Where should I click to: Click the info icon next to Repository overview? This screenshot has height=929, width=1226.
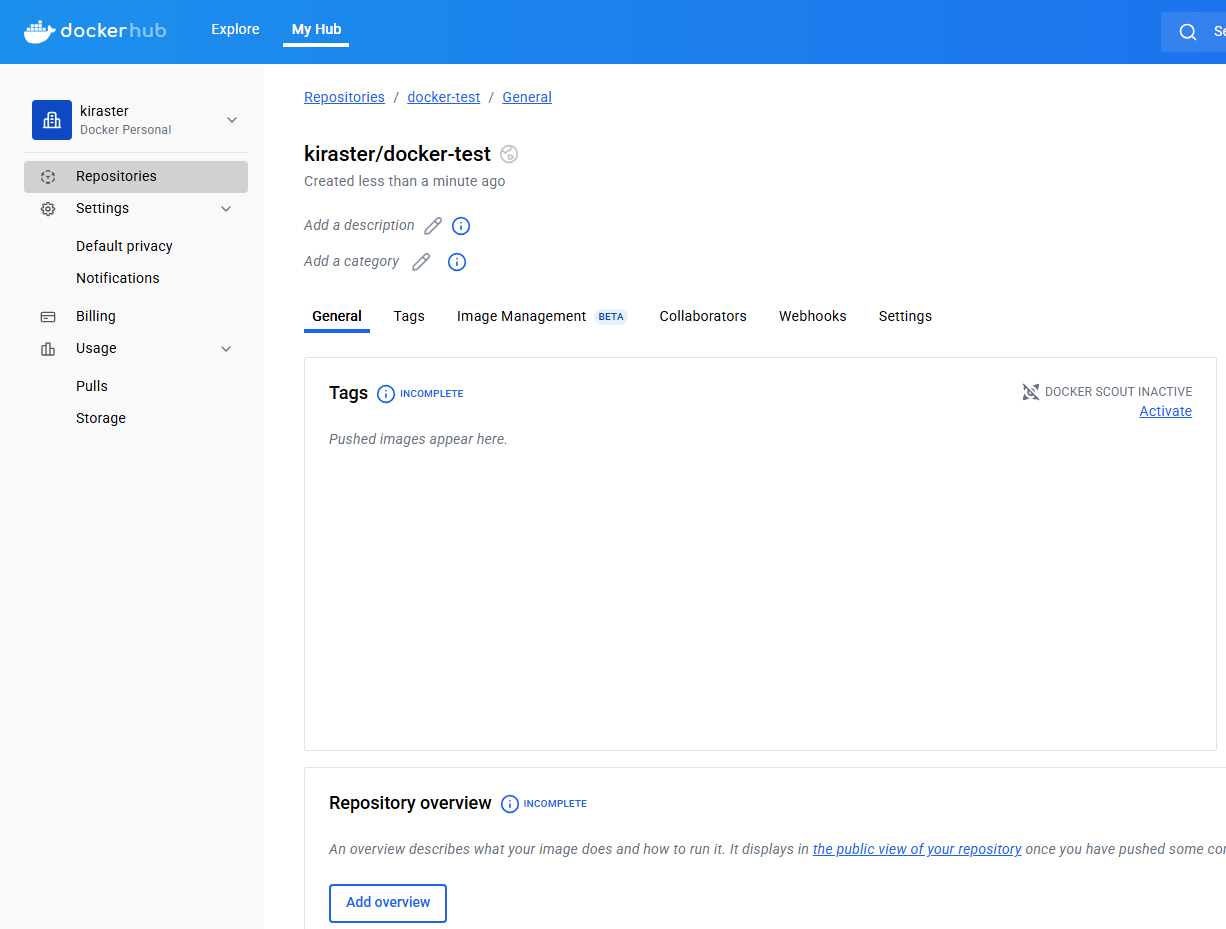[x=510, y=804]
